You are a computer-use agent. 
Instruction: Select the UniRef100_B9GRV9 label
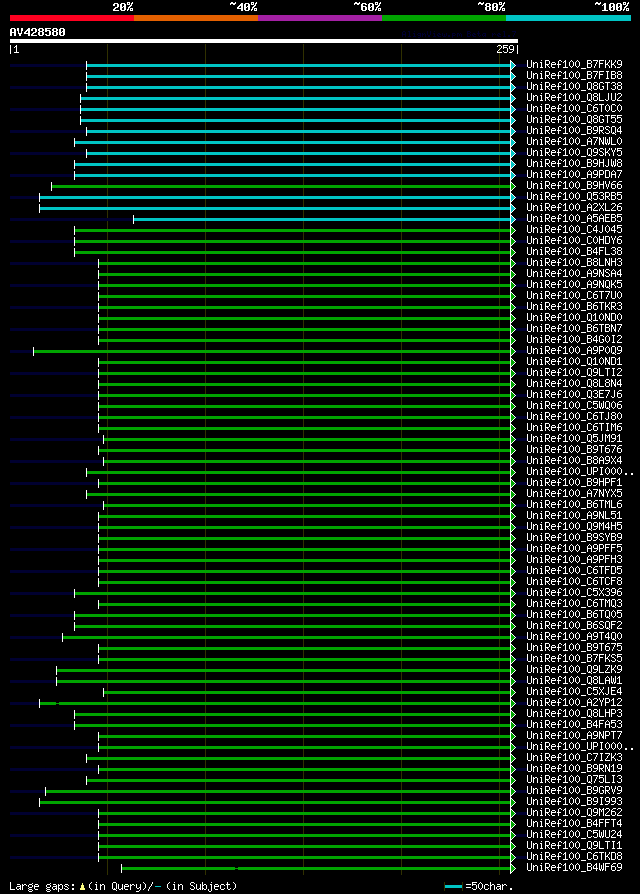(574, 791)
